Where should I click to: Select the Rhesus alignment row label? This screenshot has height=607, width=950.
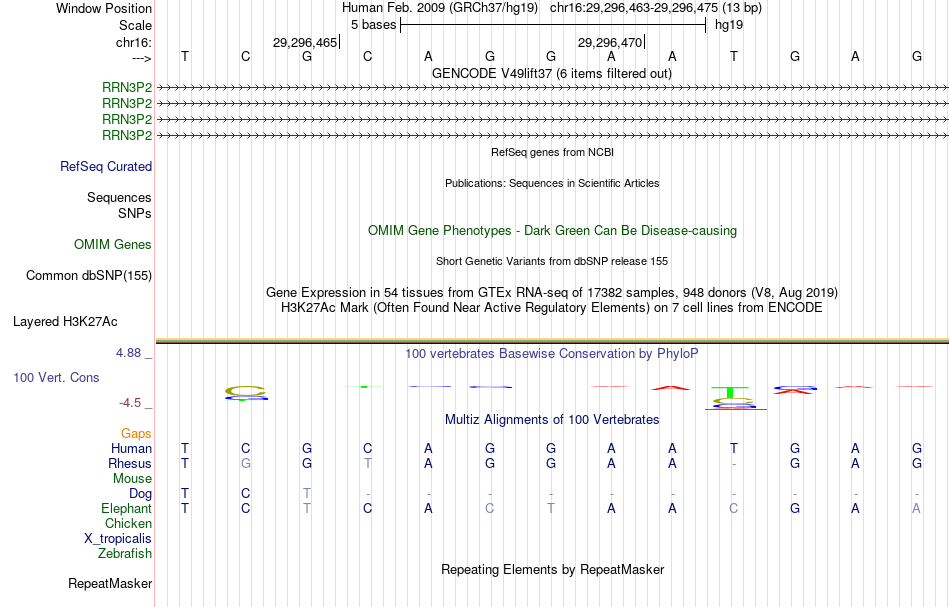pos(130,463)
